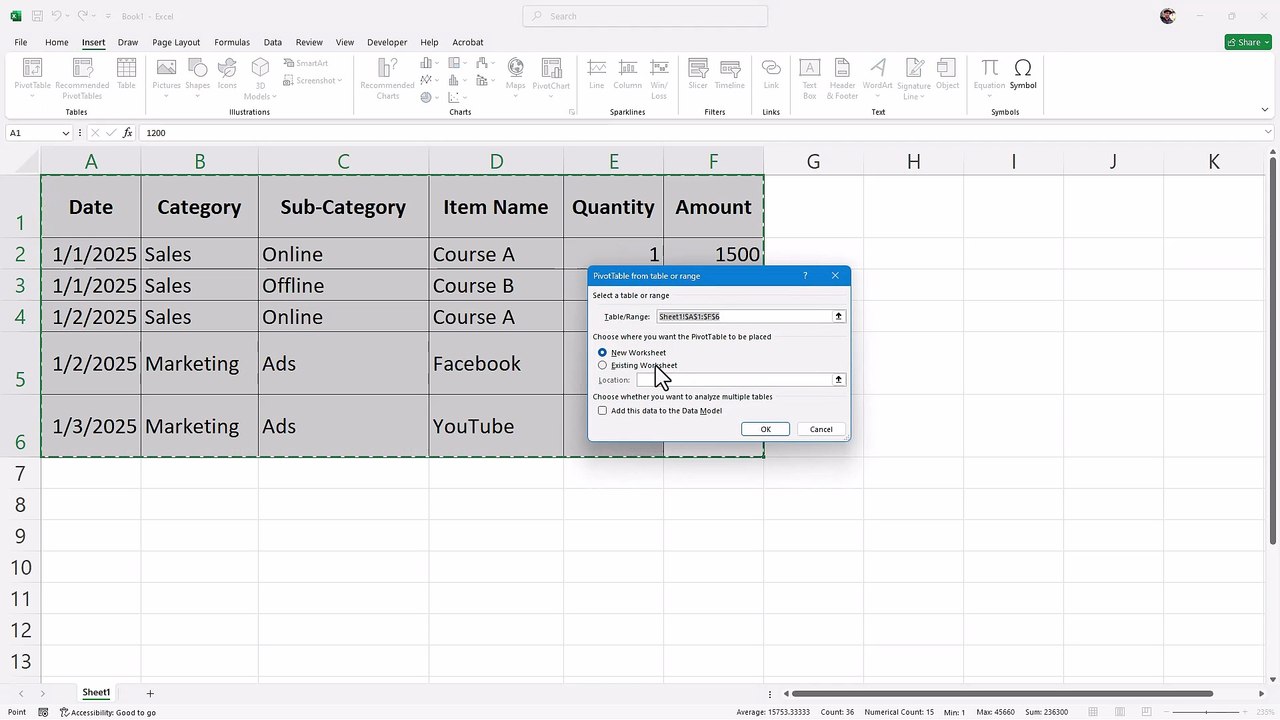Click the Search box in title bar
1280x720 pixels.
645,16
